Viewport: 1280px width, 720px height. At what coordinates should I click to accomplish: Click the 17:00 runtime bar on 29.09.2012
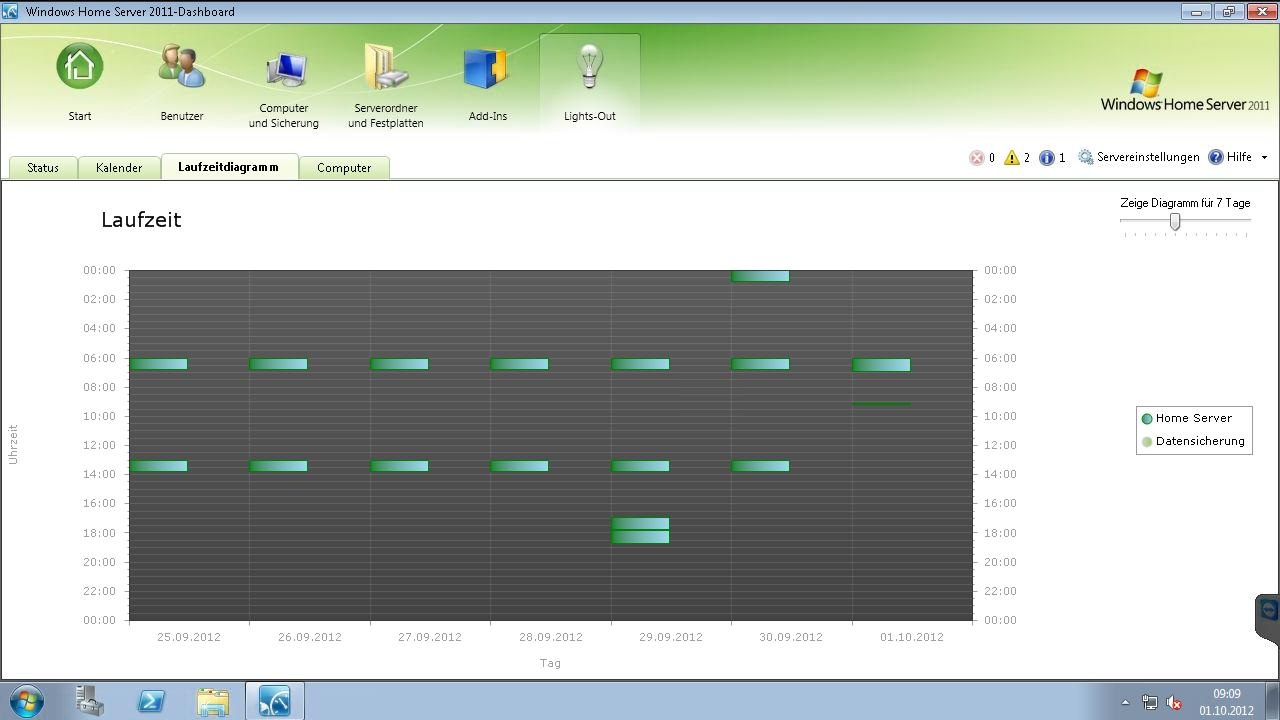point(640,523)
